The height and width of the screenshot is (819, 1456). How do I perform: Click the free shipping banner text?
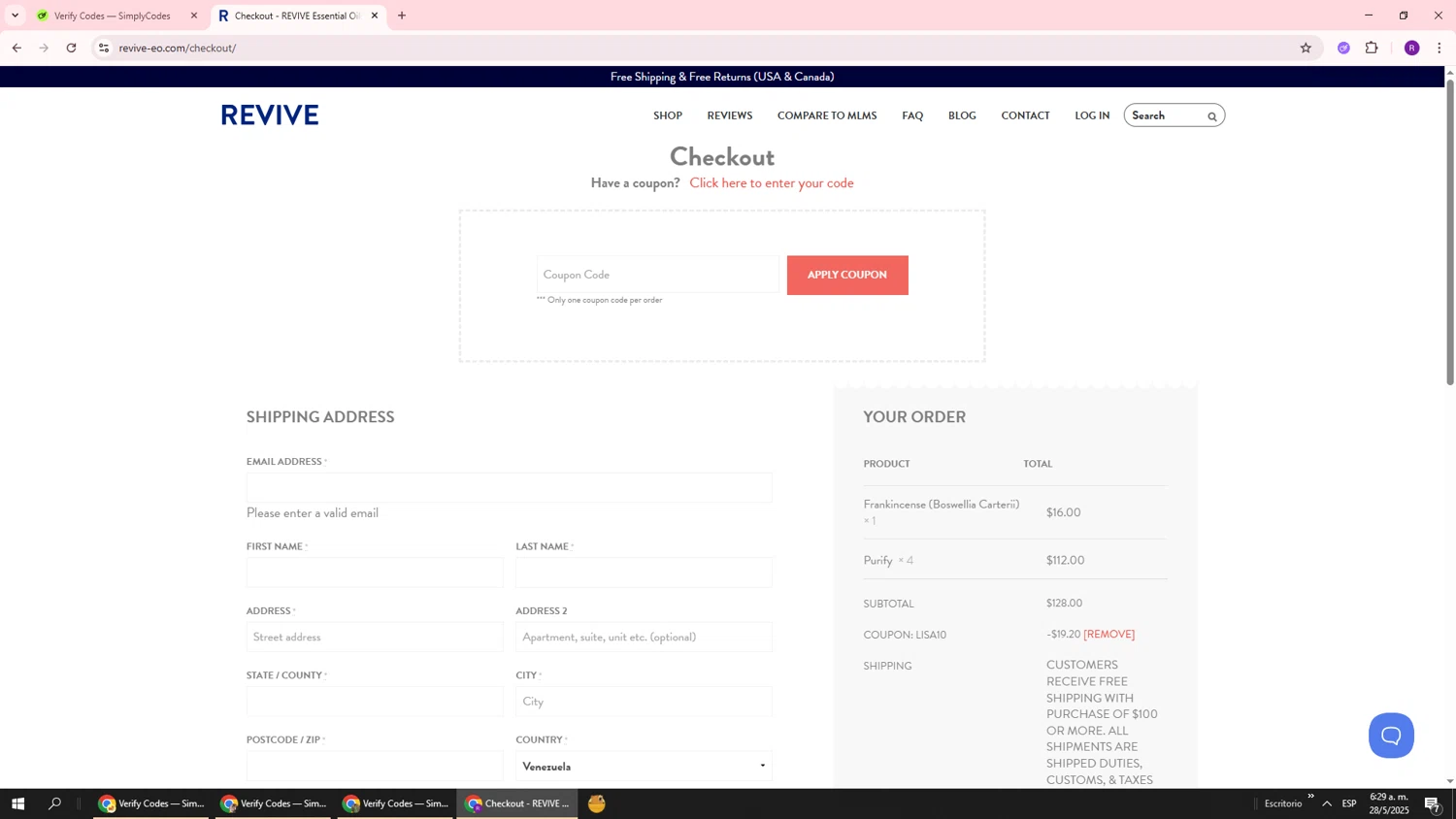722,77
